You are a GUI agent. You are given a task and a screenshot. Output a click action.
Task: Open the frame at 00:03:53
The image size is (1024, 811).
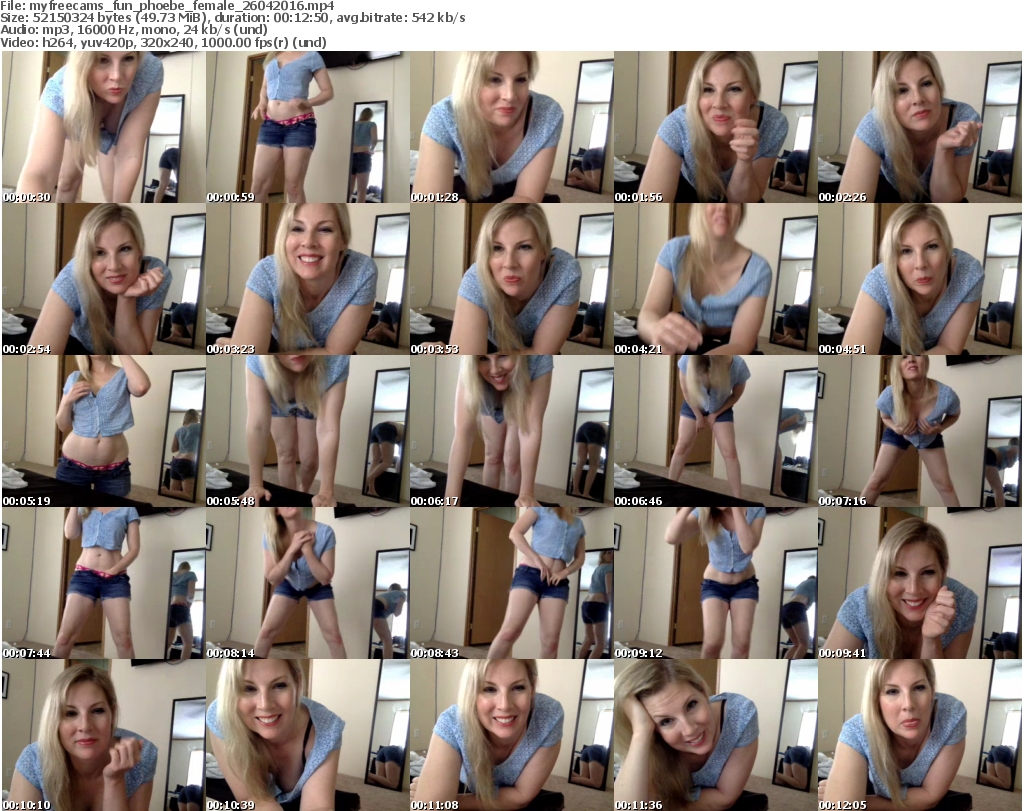click(x=511, y=279)
